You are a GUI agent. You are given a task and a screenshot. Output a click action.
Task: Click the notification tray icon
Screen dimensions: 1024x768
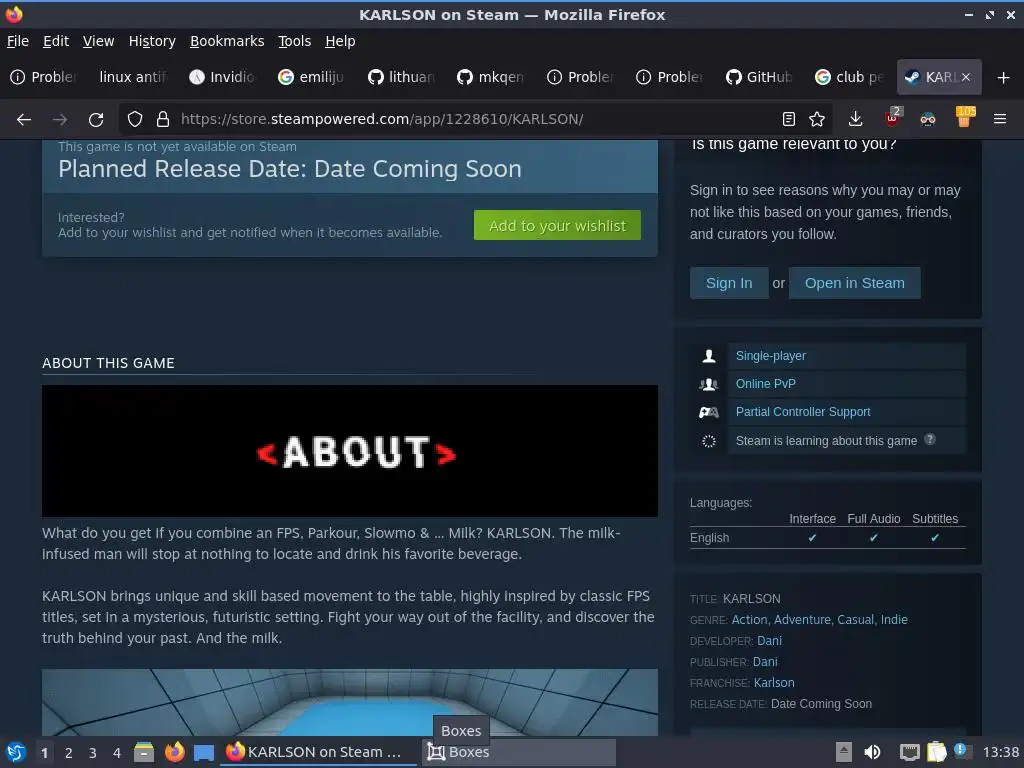tap(961, 751)
